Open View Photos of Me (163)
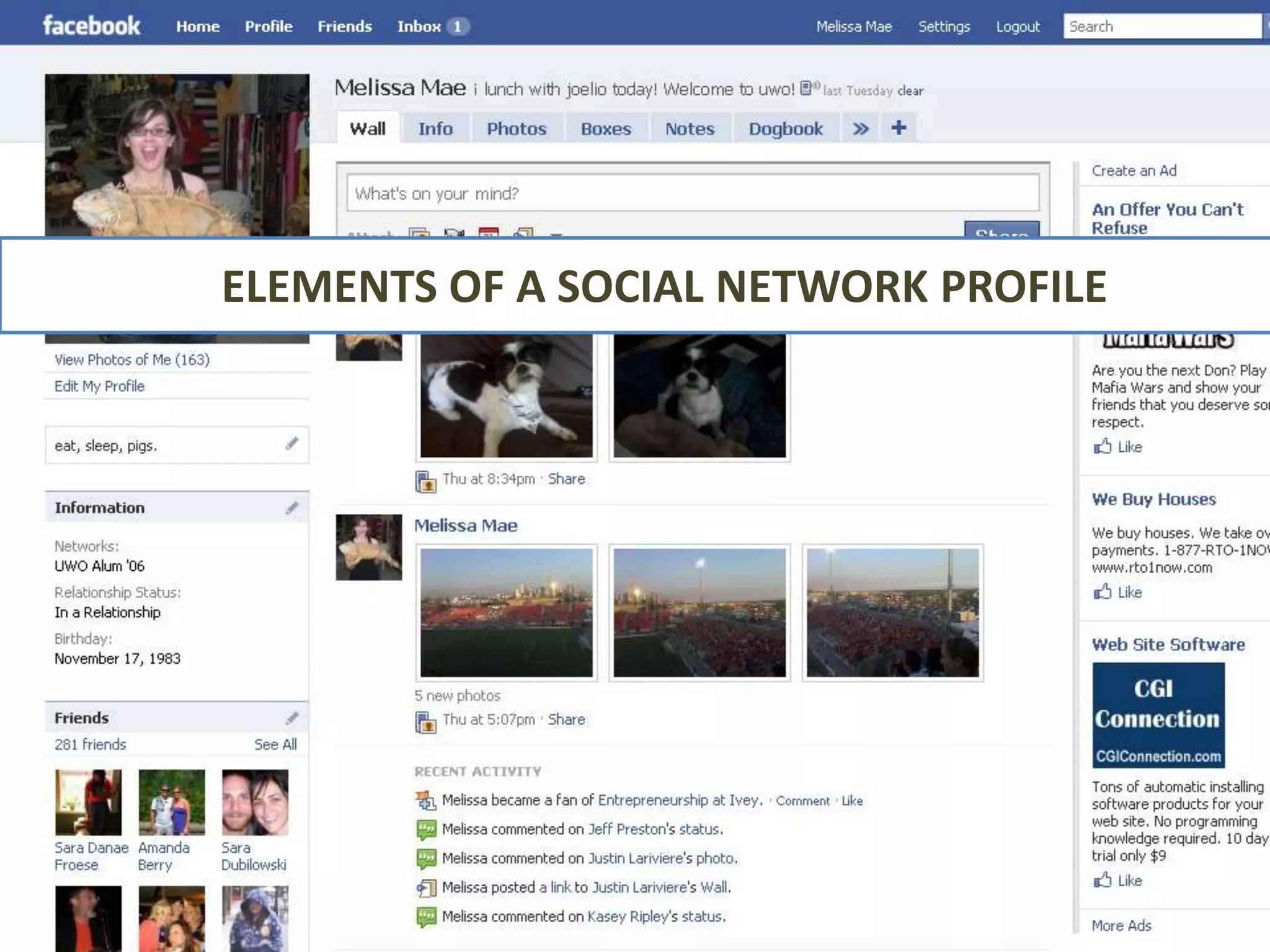This screenshot has height=952, width=1270. tap(132, 359)
